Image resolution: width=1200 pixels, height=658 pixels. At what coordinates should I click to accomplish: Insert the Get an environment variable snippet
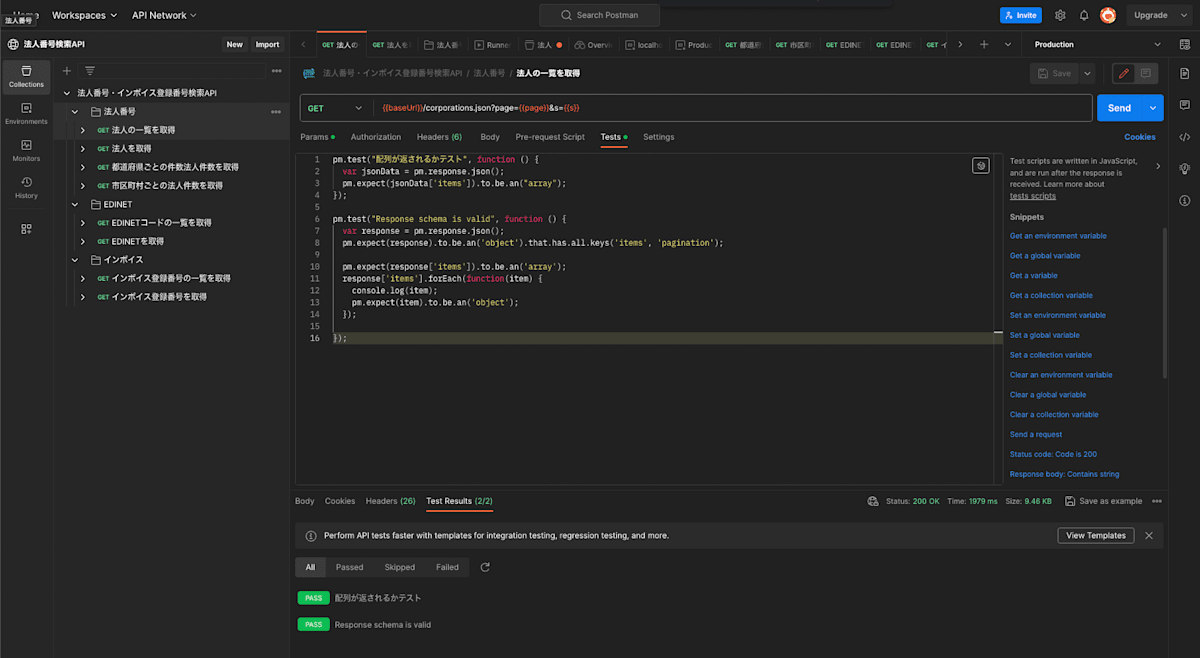tap(1058, 236)
